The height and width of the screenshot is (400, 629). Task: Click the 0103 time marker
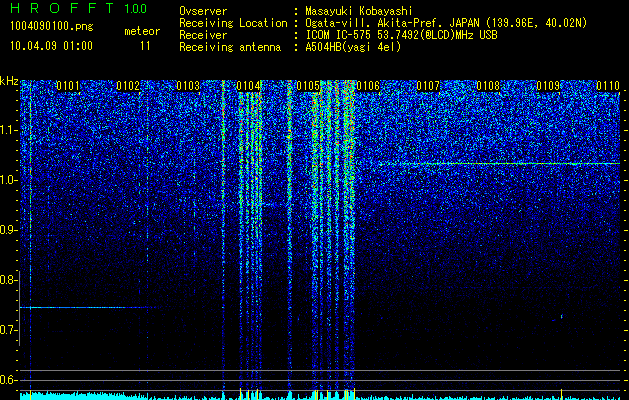188,86
